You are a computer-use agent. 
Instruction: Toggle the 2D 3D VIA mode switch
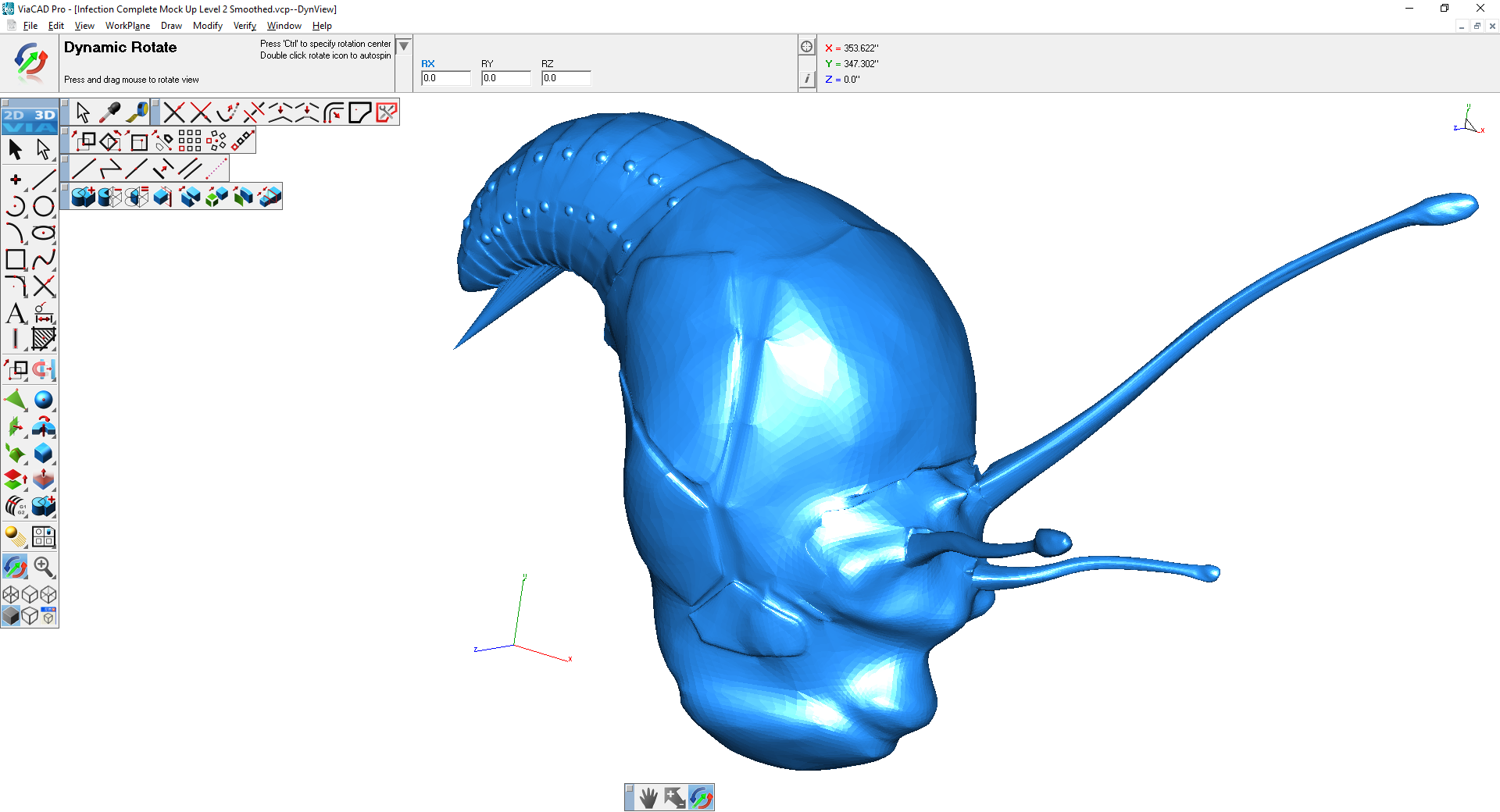[x=30, y=121]
